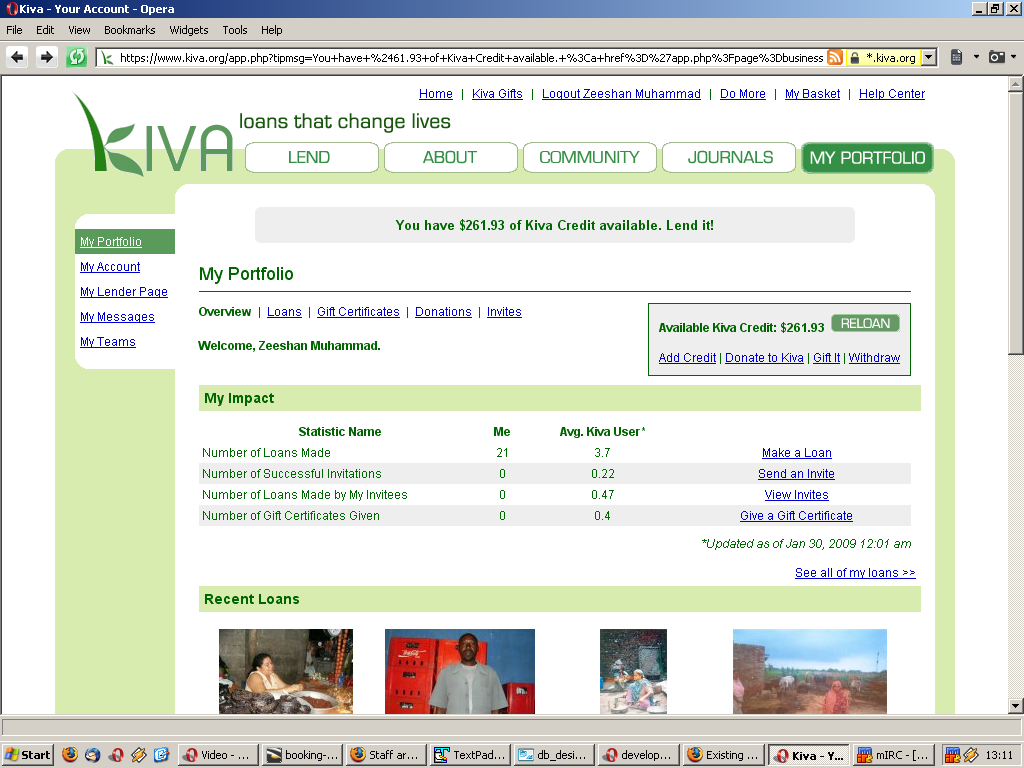Switch to the LEND tab
Viewport: 1024px width, 768px height.
(311, 157)
